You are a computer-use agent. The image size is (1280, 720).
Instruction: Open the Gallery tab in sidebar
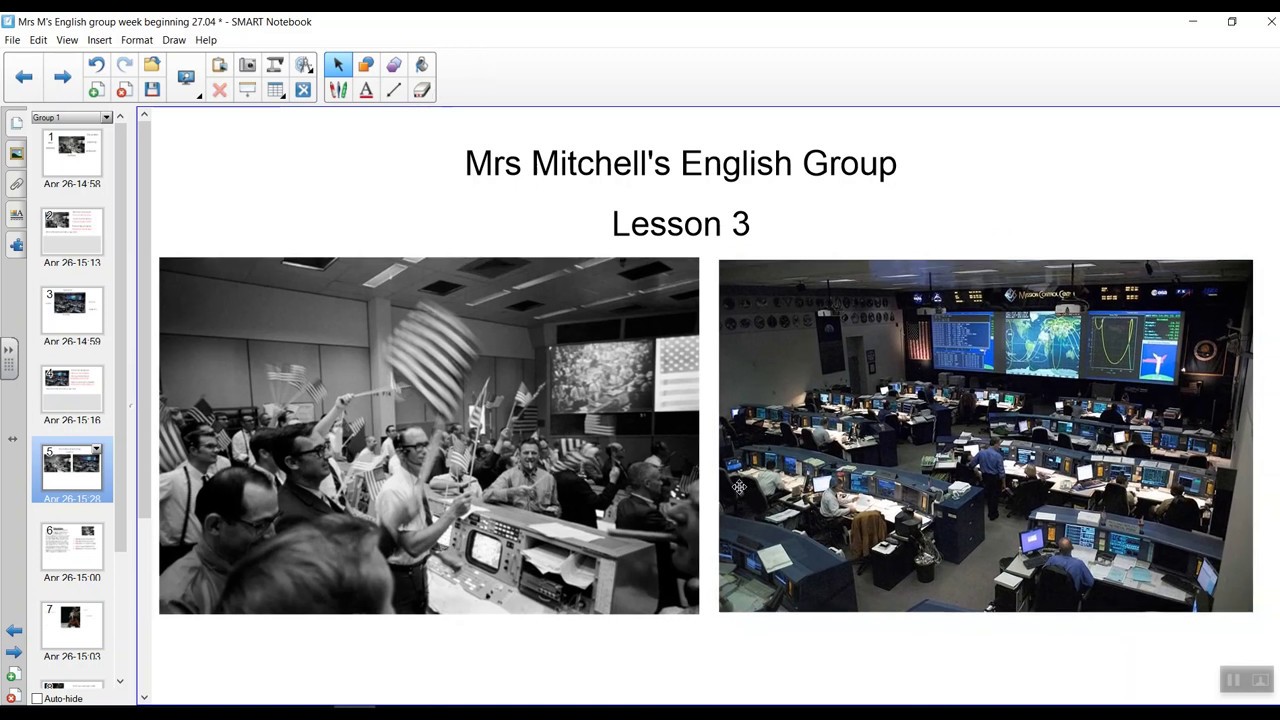[x=16, y=154]
